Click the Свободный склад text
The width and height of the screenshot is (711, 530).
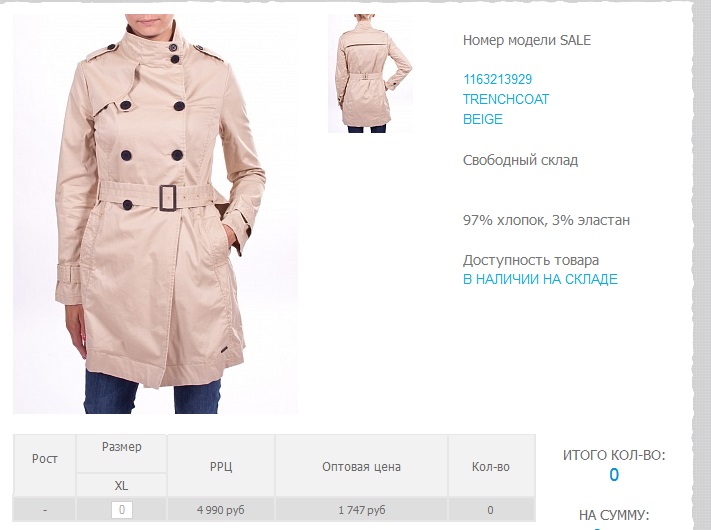click(x=521, y=160)
